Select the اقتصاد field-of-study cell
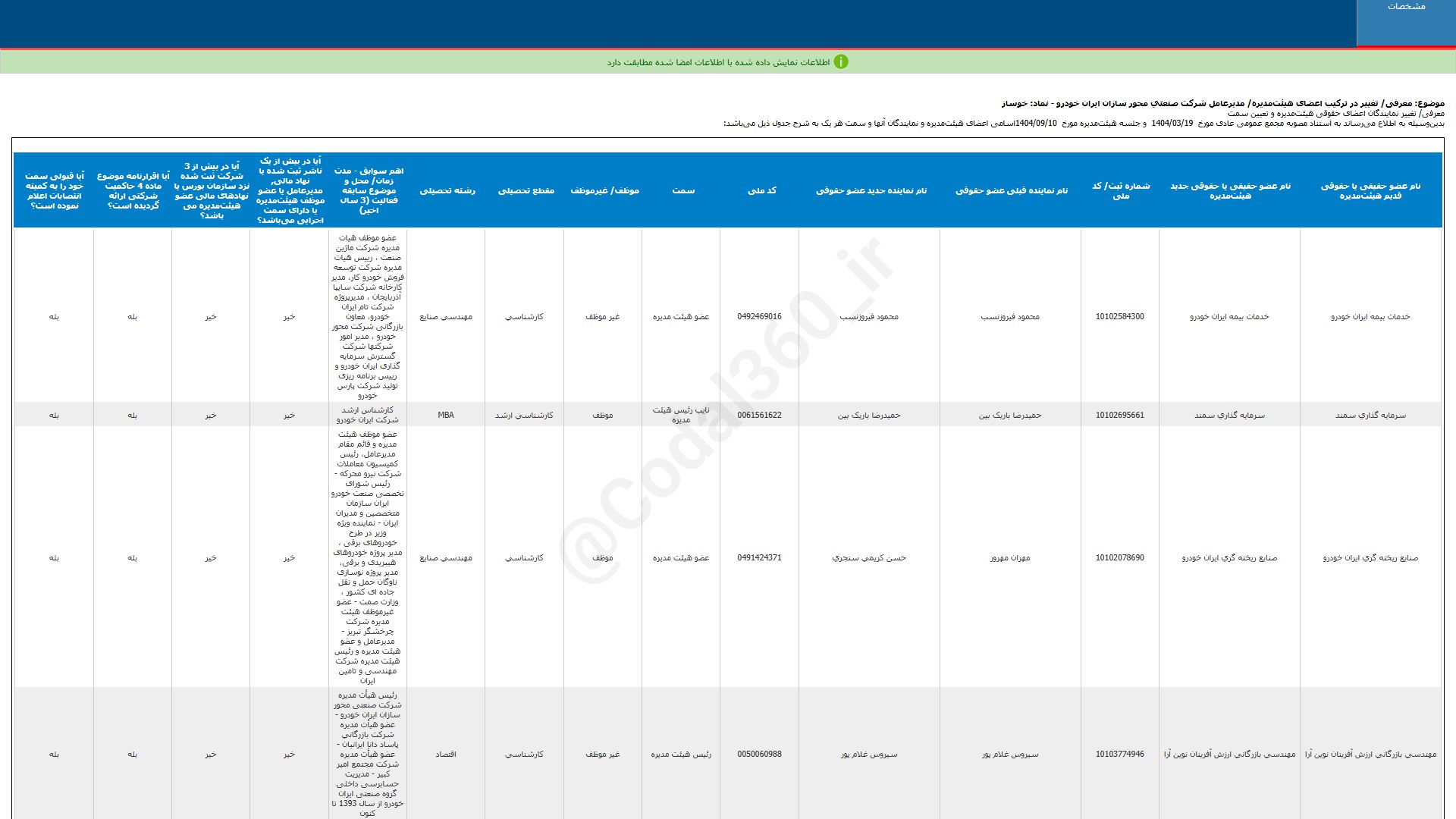The height and width of the screenshot is (819, 1456). [x=446, y=754]
